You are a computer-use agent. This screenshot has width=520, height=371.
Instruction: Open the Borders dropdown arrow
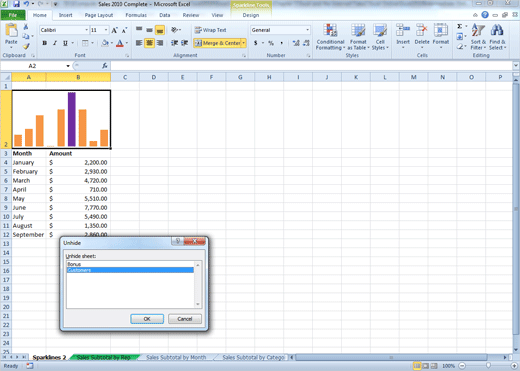point(92,43)
